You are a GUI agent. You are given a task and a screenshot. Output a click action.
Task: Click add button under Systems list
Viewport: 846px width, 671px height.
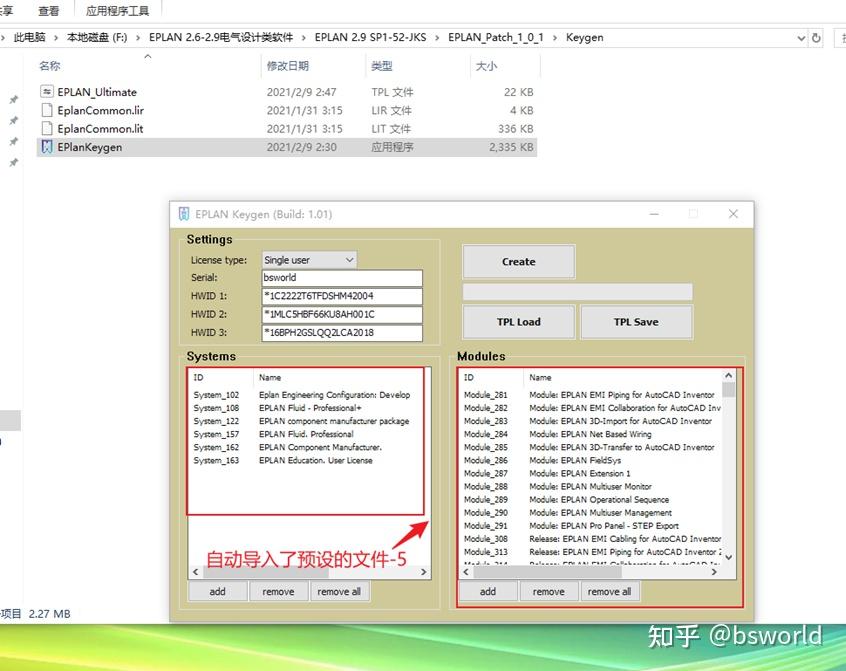point(217,592)
